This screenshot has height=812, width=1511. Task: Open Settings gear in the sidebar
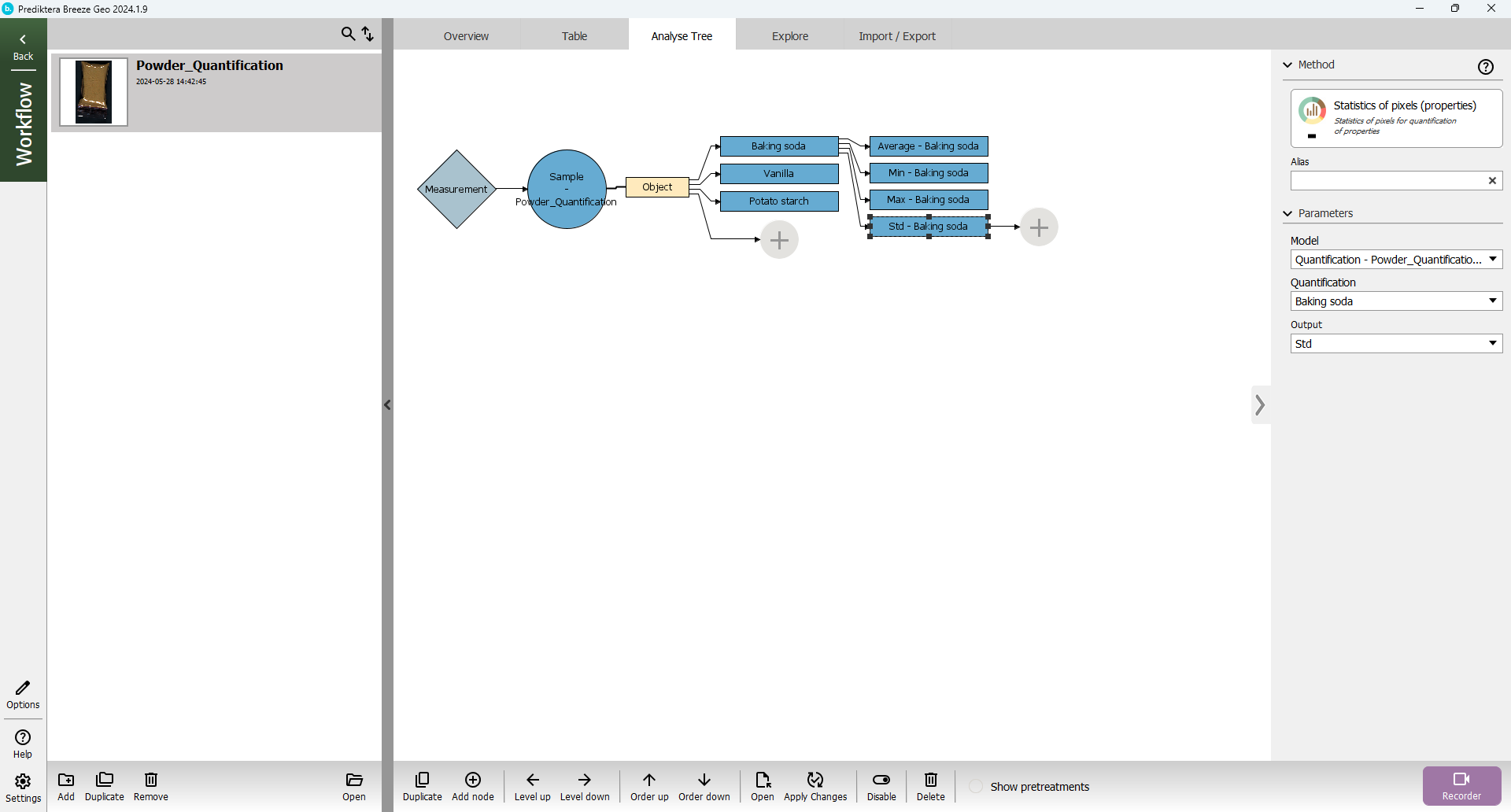click(23, 782)
